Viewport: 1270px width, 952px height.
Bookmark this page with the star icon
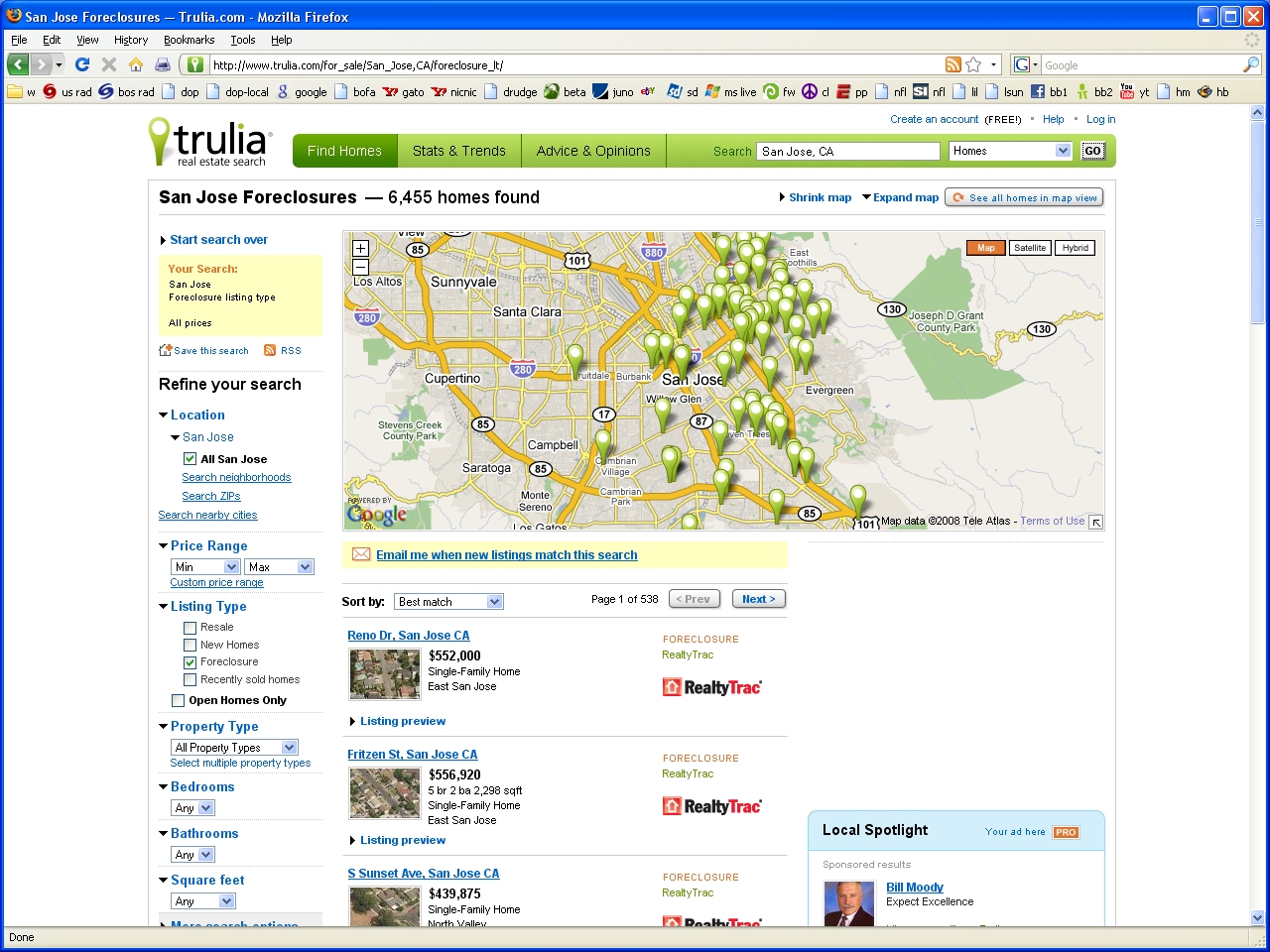point(973,64)
